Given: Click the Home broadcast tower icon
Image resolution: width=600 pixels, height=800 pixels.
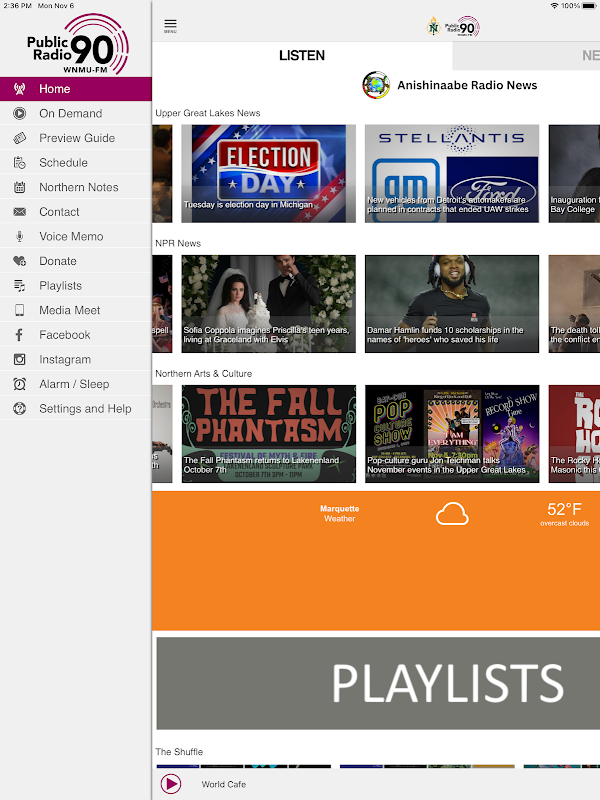Looking at the screenshot, I should [19, 89].
